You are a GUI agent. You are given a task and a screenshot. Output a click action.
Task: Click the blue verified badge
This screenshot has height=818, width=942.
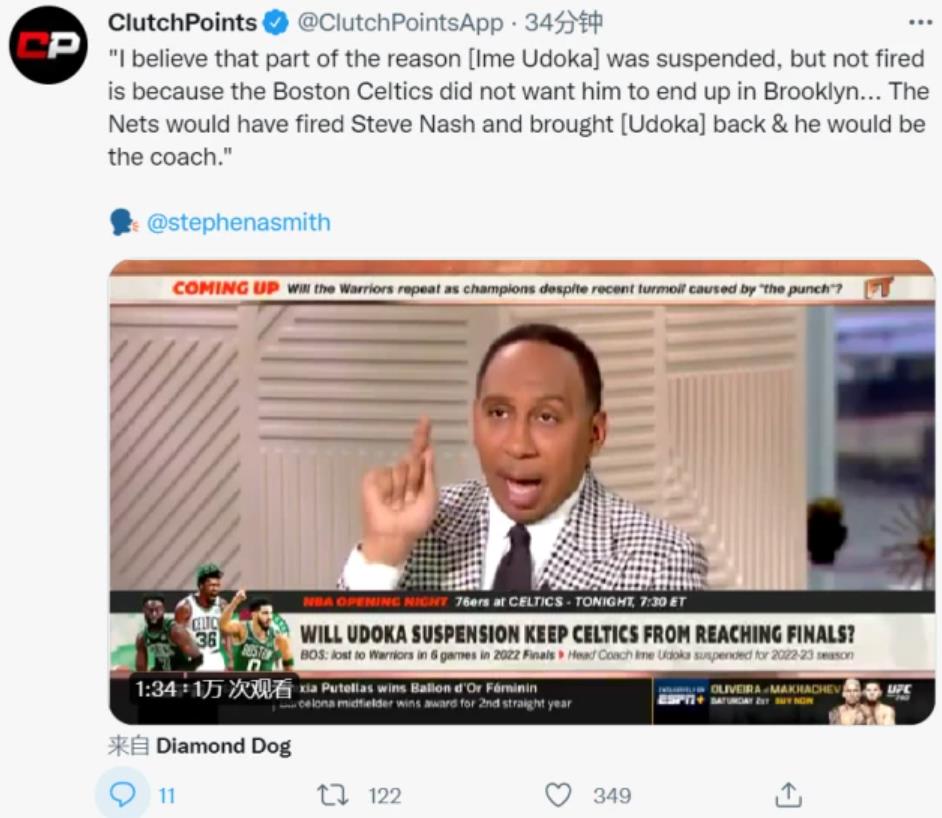tap(276, 23)
